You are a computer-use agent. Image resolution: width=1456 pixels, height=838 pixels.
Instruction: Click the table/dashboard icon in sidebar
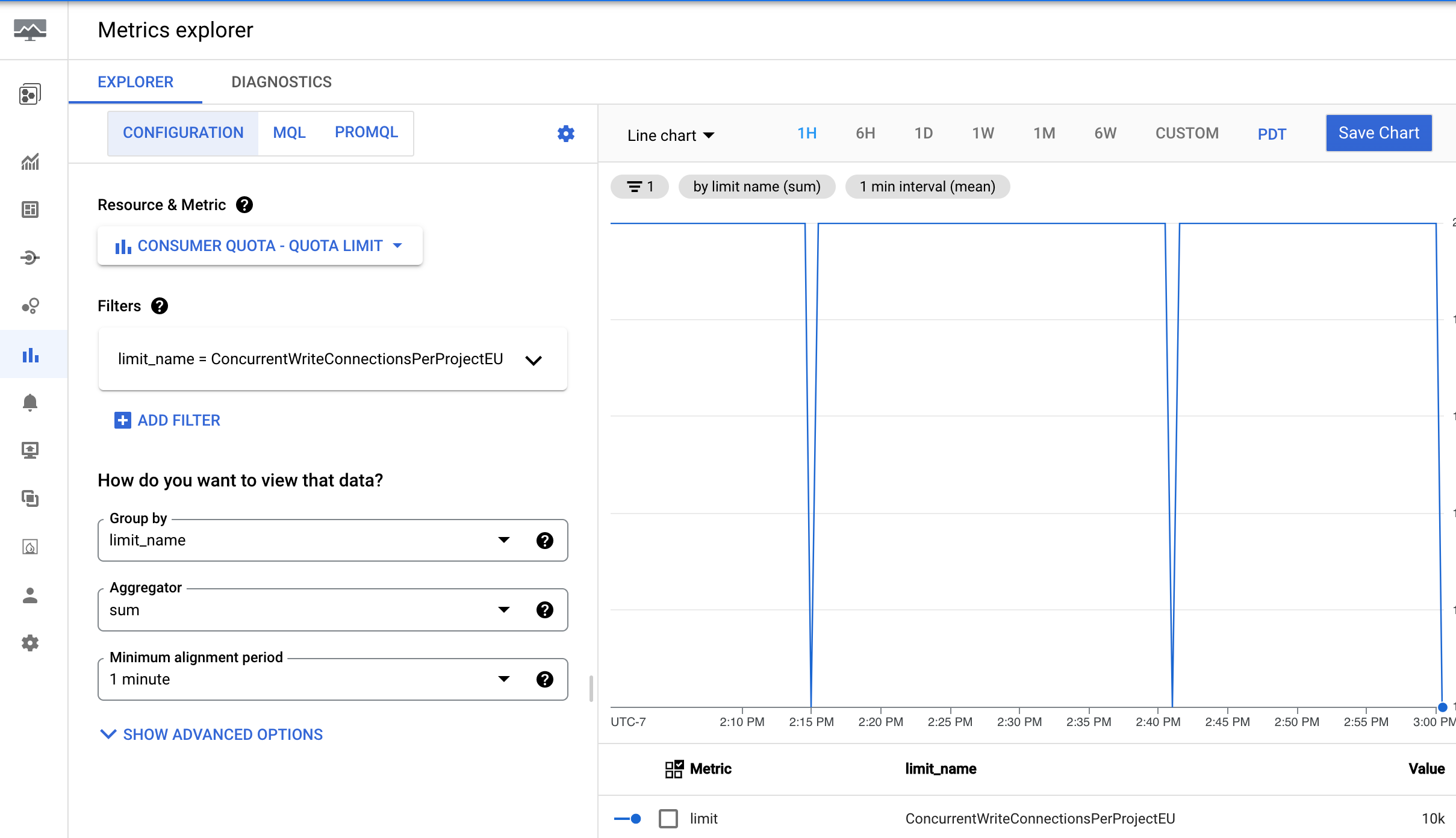pos(30,209)
